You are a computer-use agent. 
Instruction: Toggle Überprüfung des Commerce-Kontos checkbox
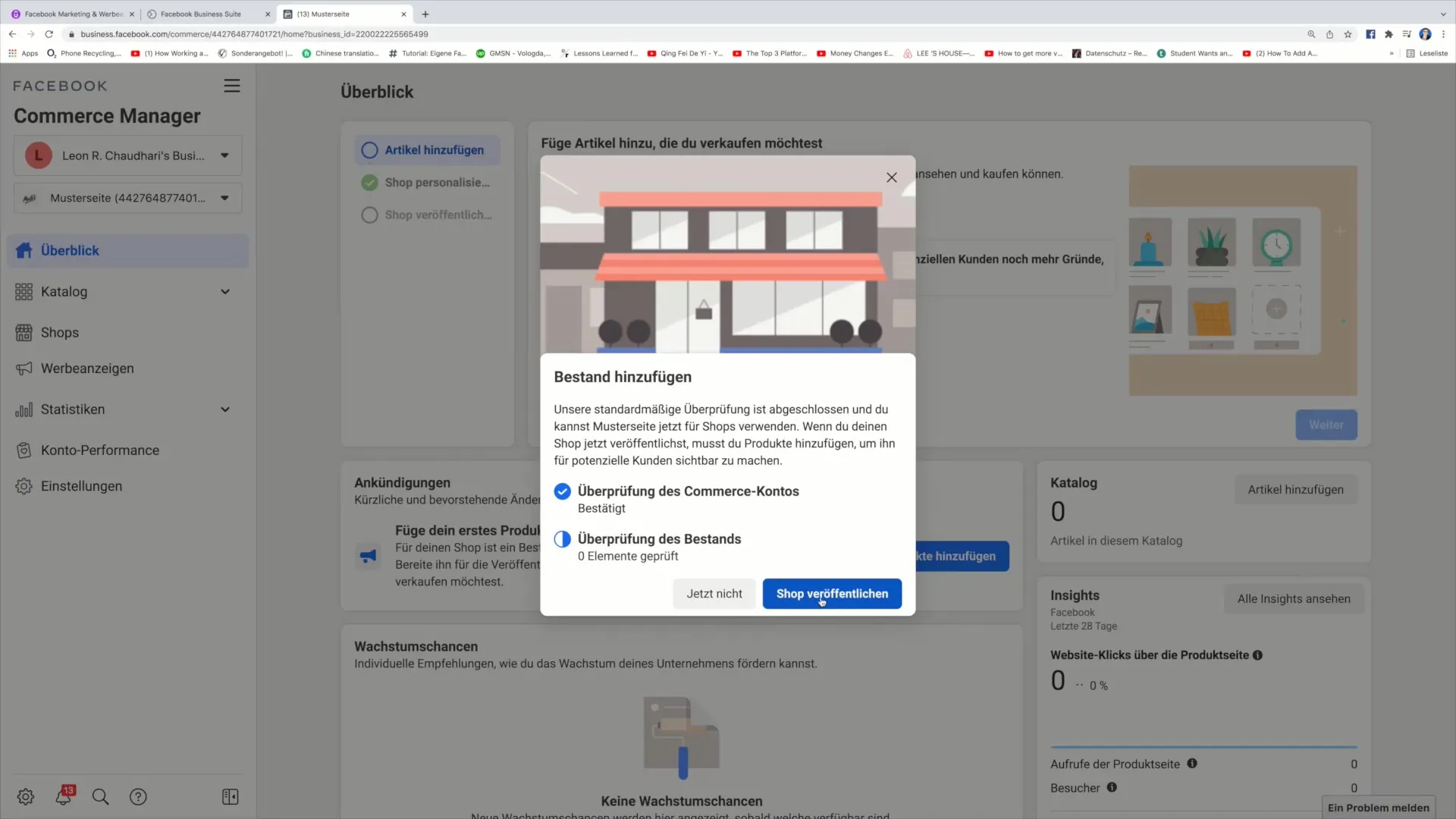(562, 491)
